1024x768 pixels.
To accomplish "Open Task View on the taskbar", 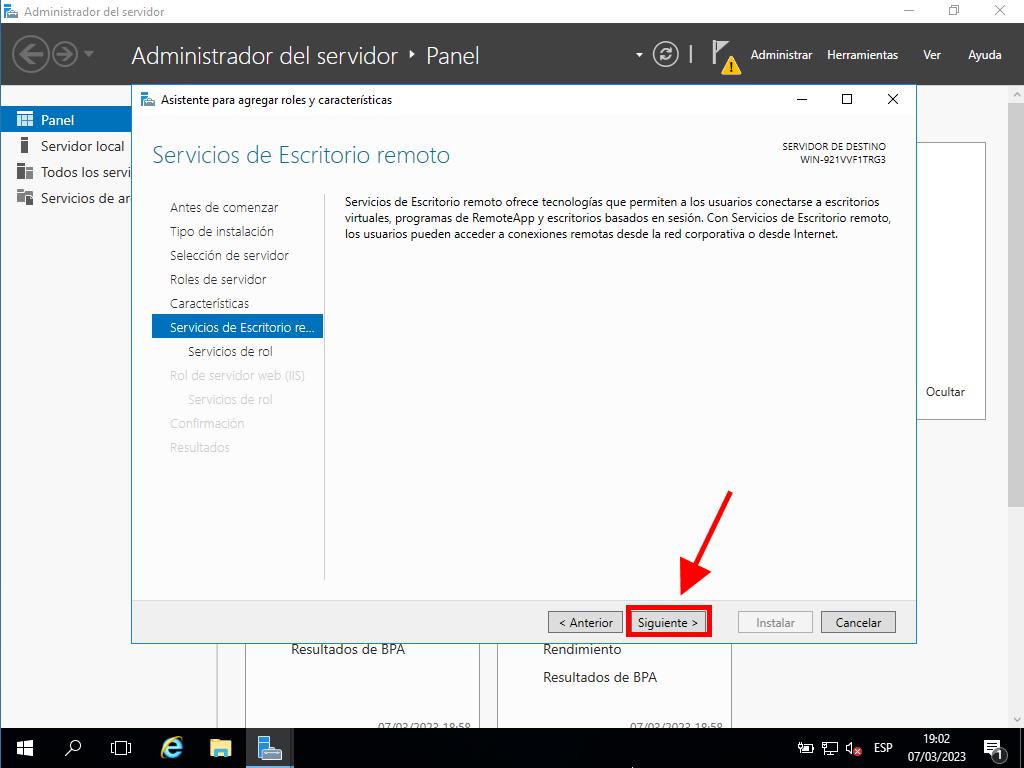I will coord(121,747).
